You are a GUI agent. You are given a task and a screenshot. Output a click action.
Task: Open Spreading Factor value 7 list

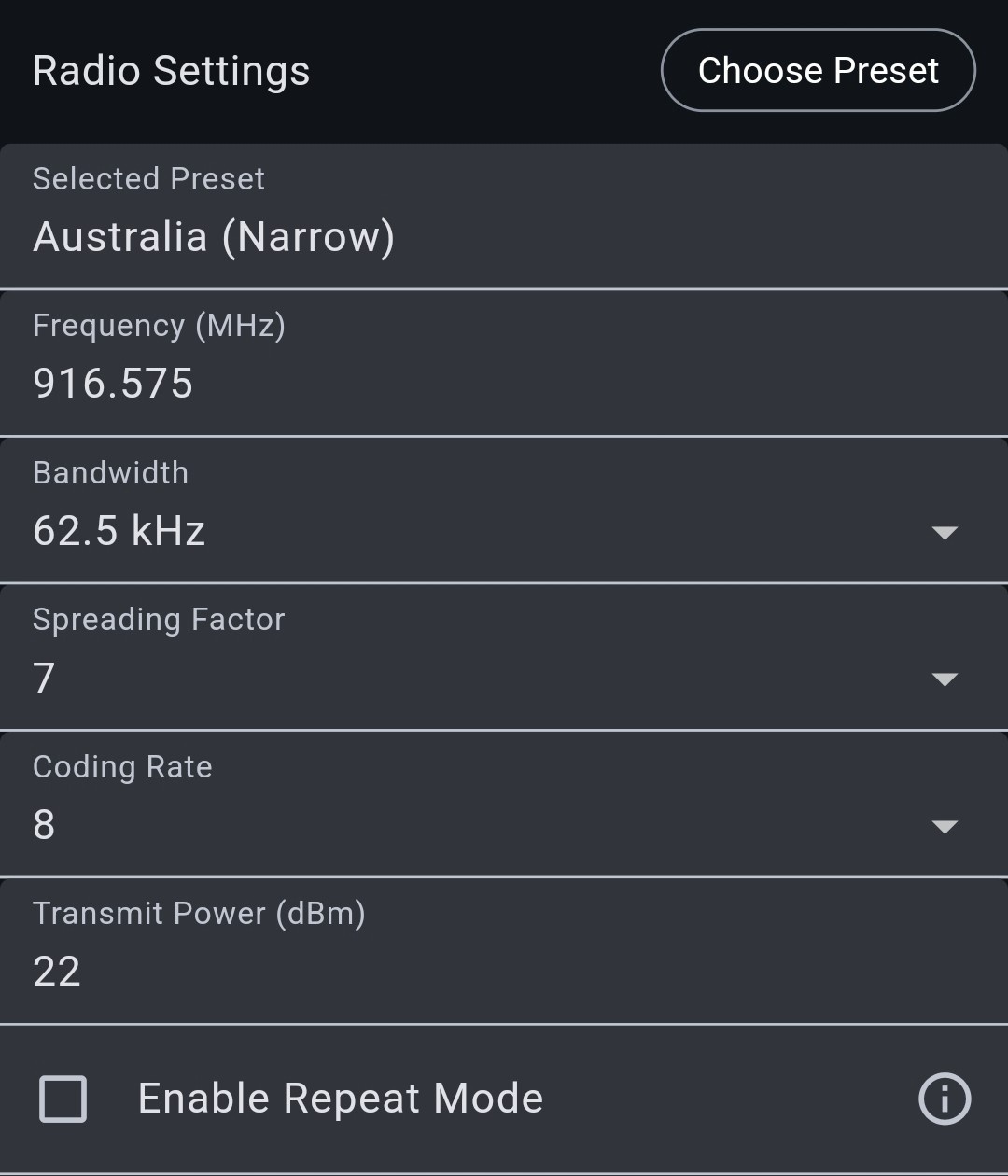pyautogui.click(x=45, y=679)
